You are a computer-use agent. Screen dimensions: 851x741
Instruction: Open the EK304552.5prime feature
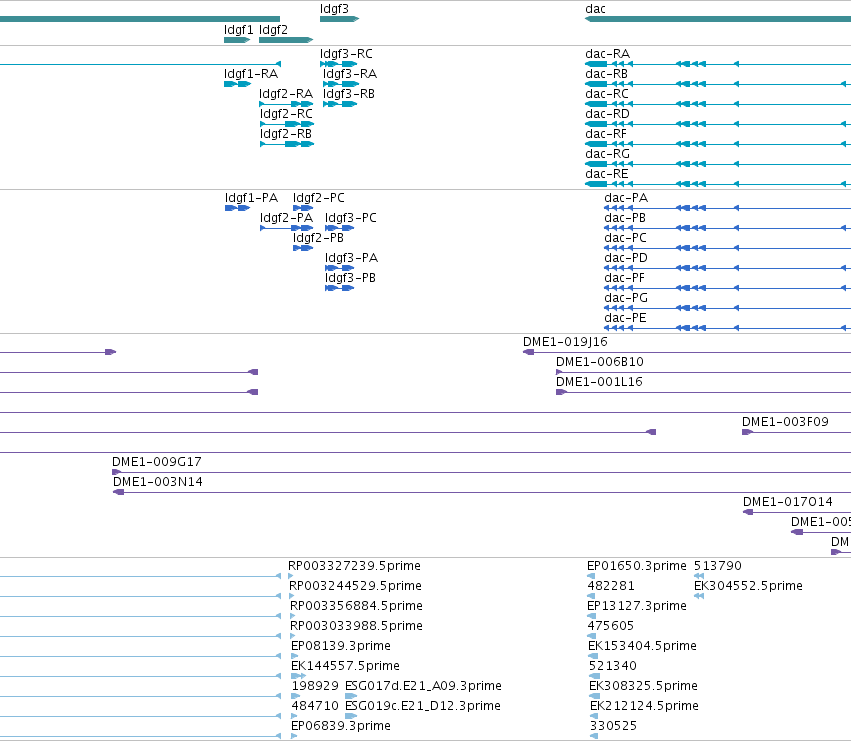tap(699, 596)
